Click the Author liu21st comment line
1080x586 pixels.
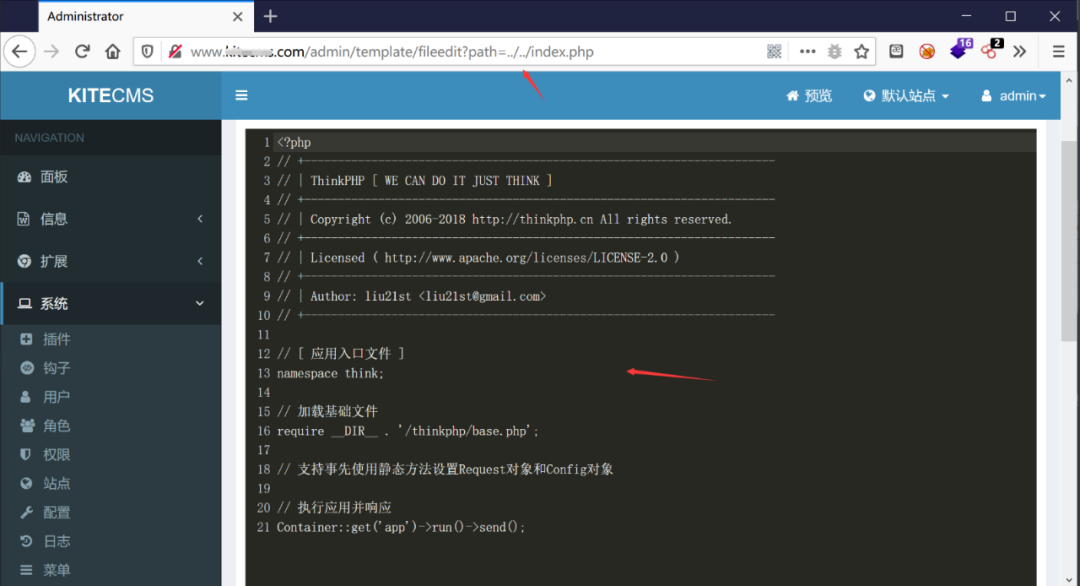[x=412, y=296]
